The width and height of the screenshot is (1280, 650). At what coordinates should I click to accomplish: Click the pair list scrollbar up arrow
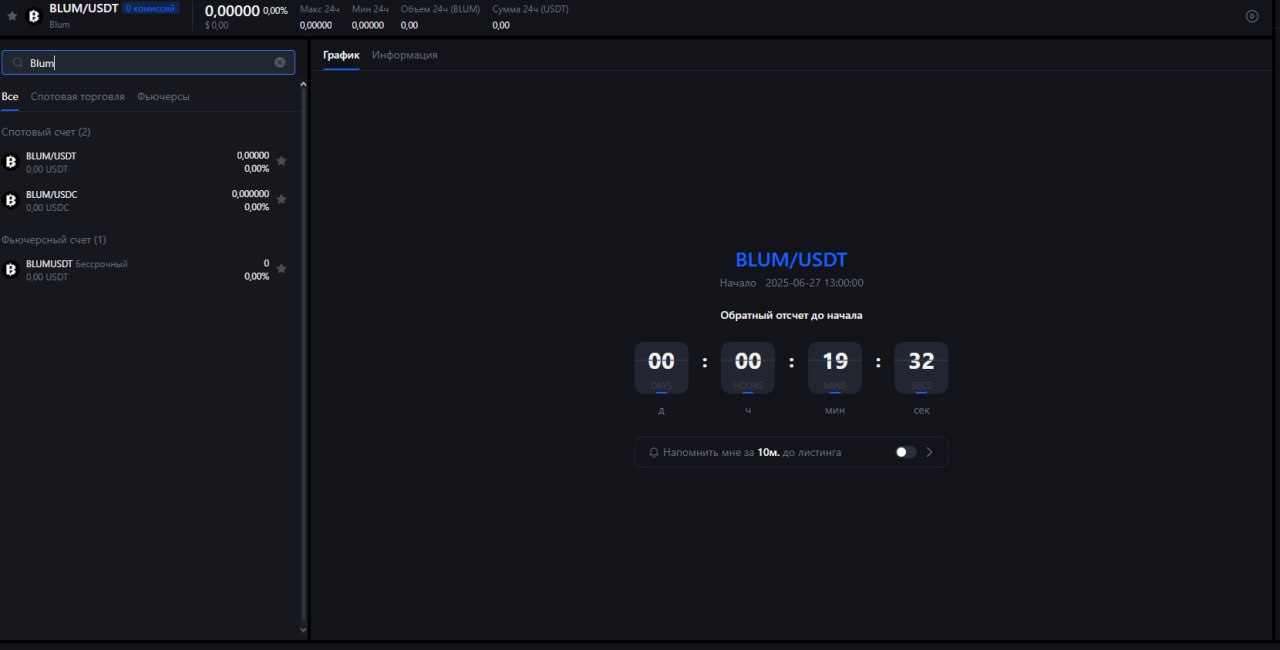point(303,84)
